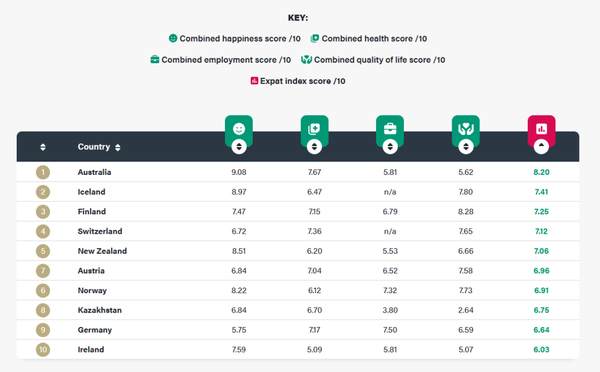Select Australia in the country column
This screenshot has height=372, width=600.
coord(94,172)
